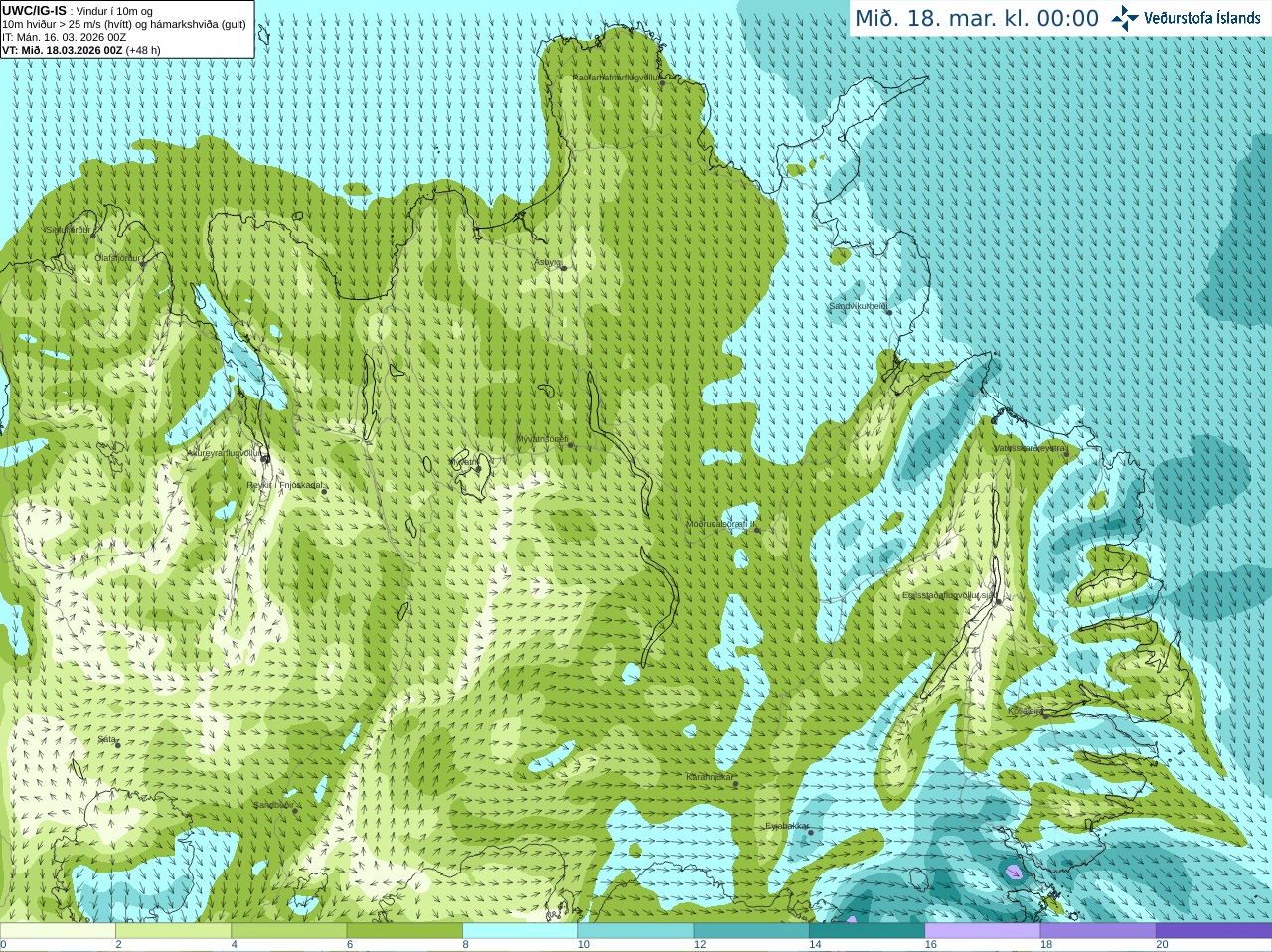Select the 8–10 m/s light cyan legend swatch

point(520,931)
